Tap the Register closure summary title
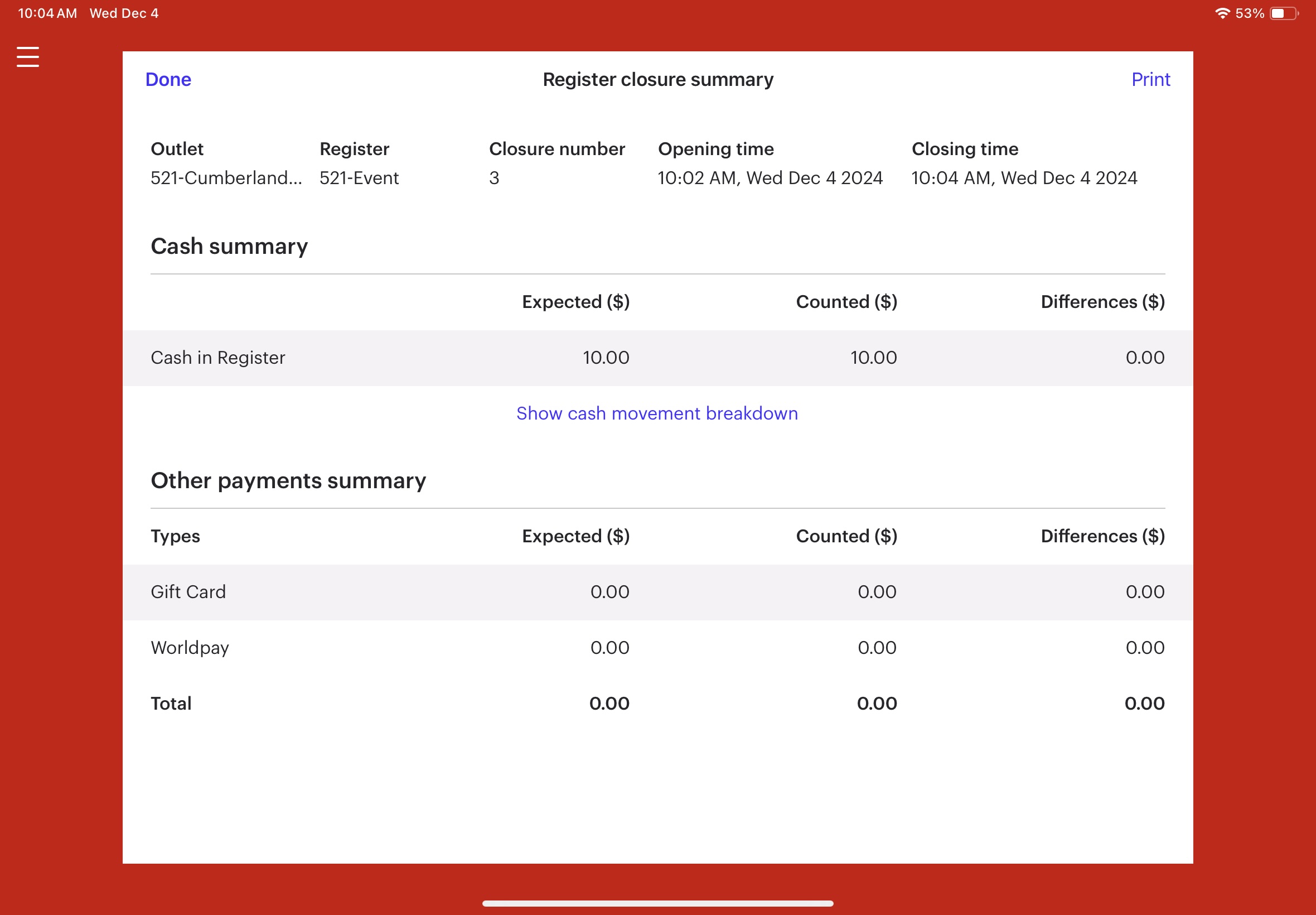The height and width of the screenshot is (915, 1316). 657,79
